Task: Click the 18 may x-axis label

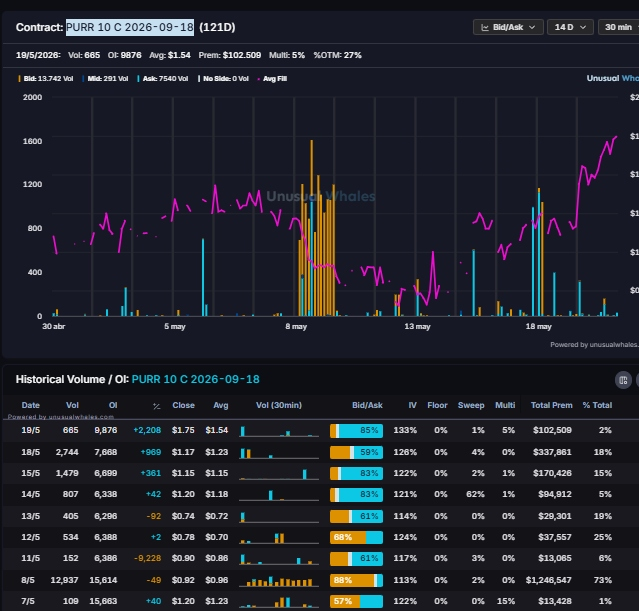Action: coord(538,326)
